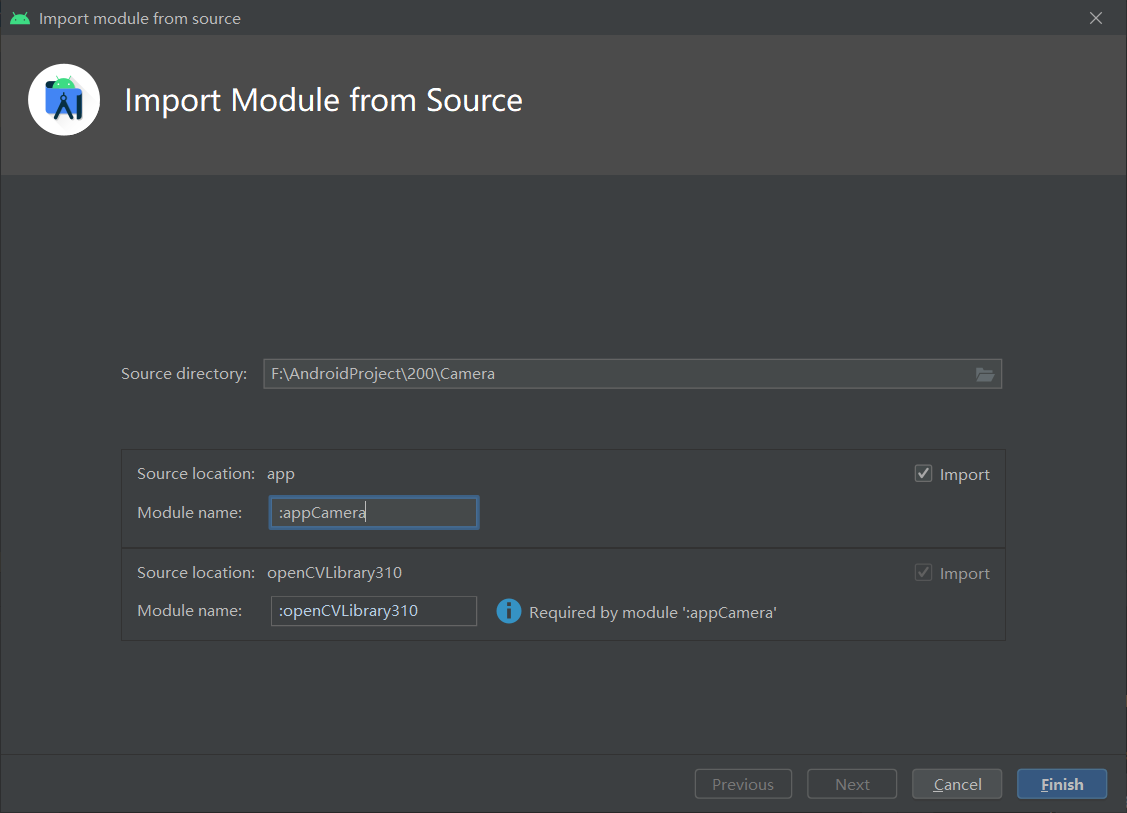
Task: Click Finish to import the modules
Action: click(x=1061, y=784)
